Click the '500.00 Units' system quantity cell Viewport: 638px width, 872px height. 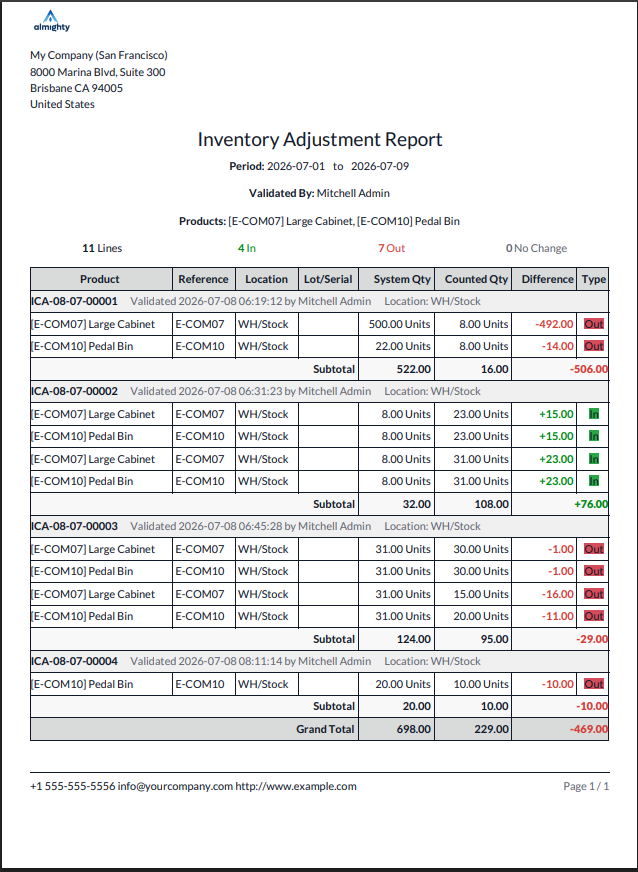click(x=399, y=324)
